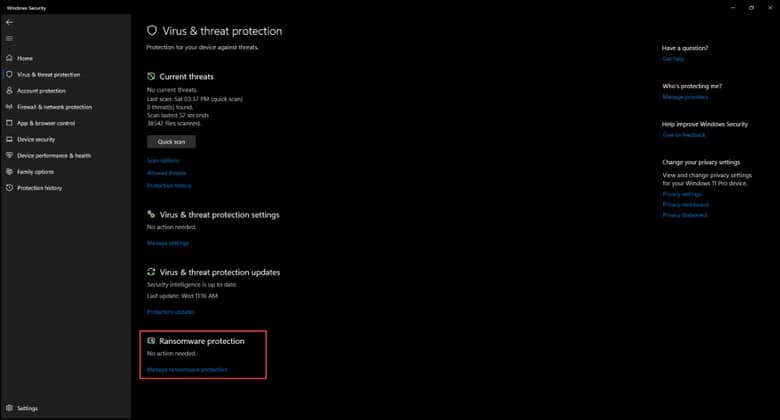Image resolution: width=780 pixels, height=420 pixels.
Task: Click the Current threats heading
Action: pos(187,77)
